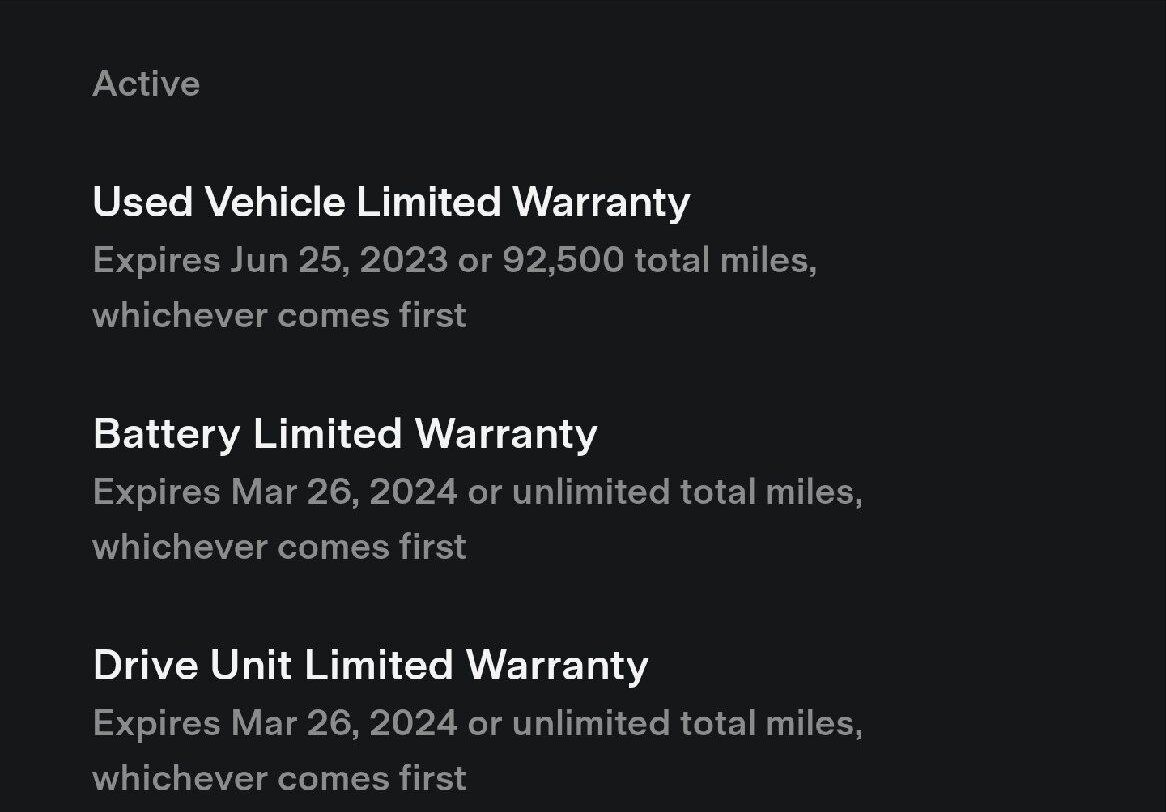
Task: Select Mar 26, 2024 date under Battery warranty
Action: tap(344, 492)
